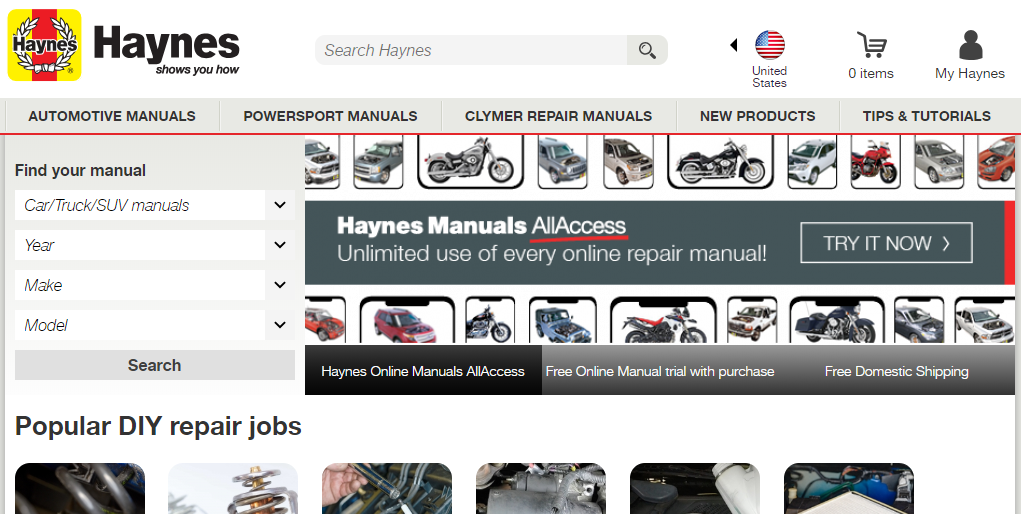The width and height of the screenshot is (1021, 514).
Task: Open the United States flag selector
Action: point(770,45)
